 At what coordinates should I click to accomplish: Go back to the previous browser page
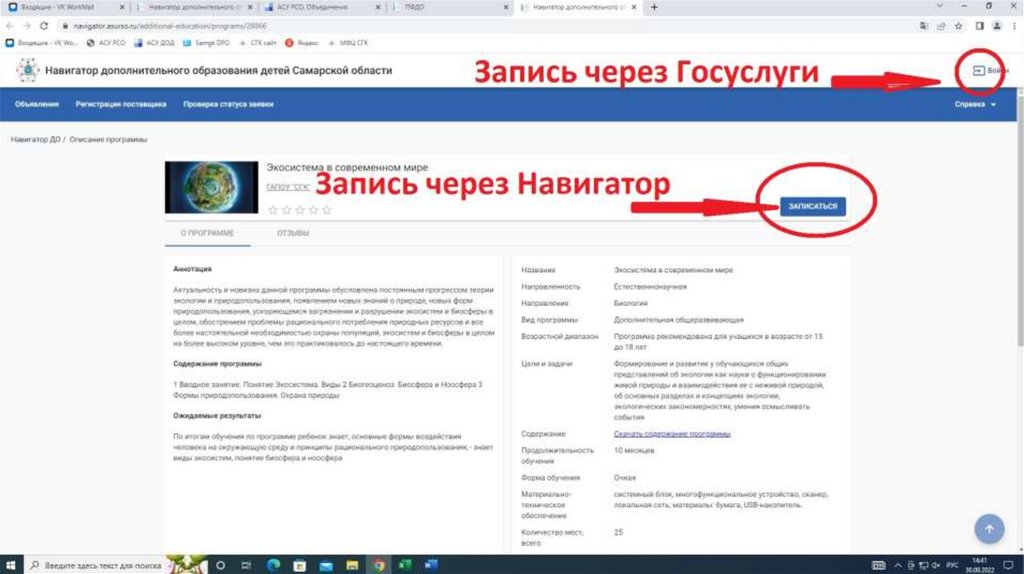coord(10,26)
